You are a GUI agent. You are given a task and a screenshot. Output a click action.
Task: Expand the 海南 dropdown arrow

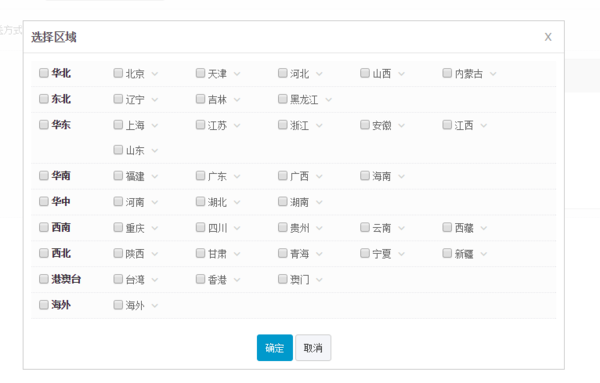point(401,176)
